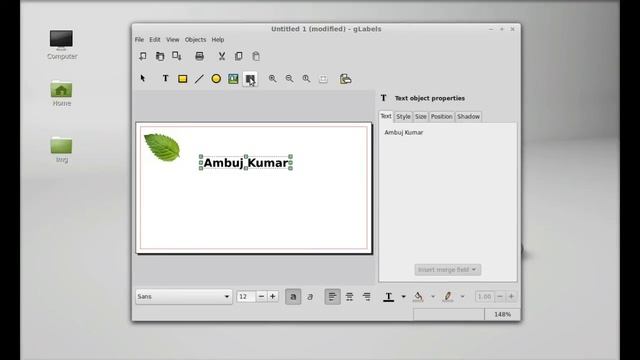Select the Barcode object tool
Screen dimensions: 640x360
click(x=250, y=79)
